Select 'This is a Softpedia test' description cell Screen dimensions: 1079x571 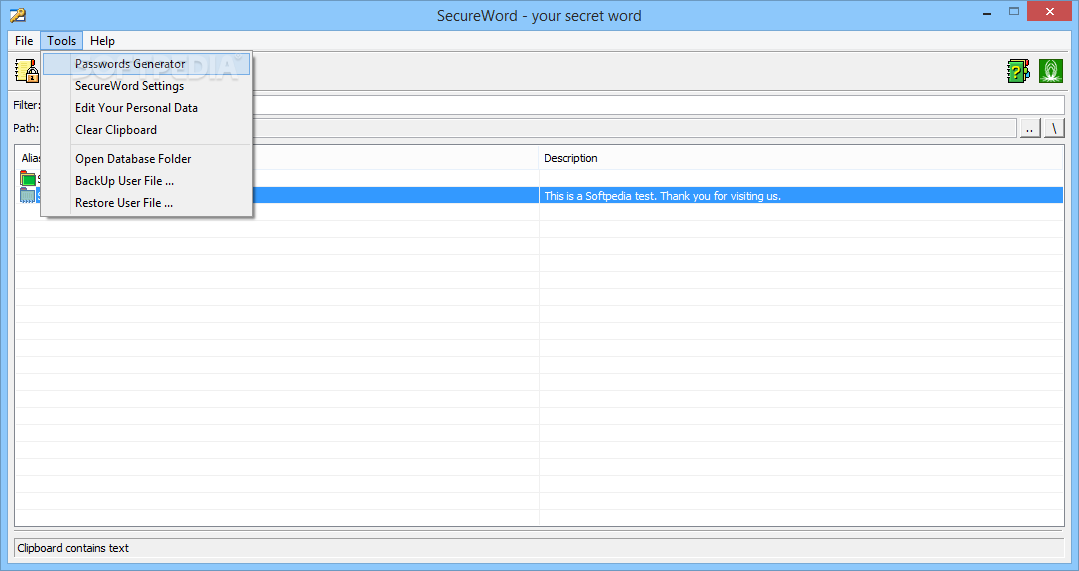pos(801,196)
